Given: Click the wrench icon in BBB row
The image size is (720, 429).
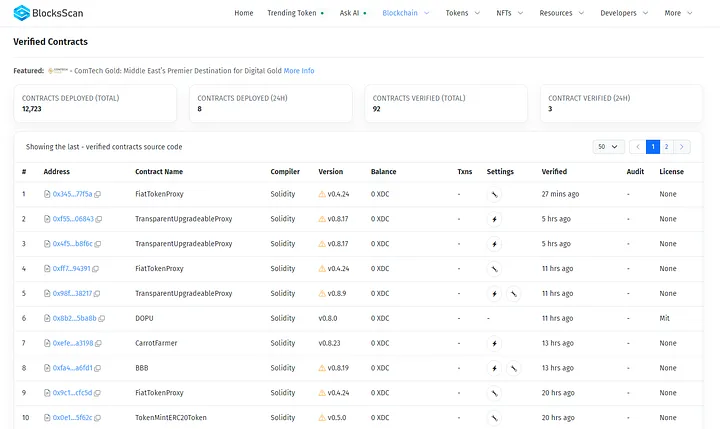Looking at the screenshot, I should [x=513, y=368].
